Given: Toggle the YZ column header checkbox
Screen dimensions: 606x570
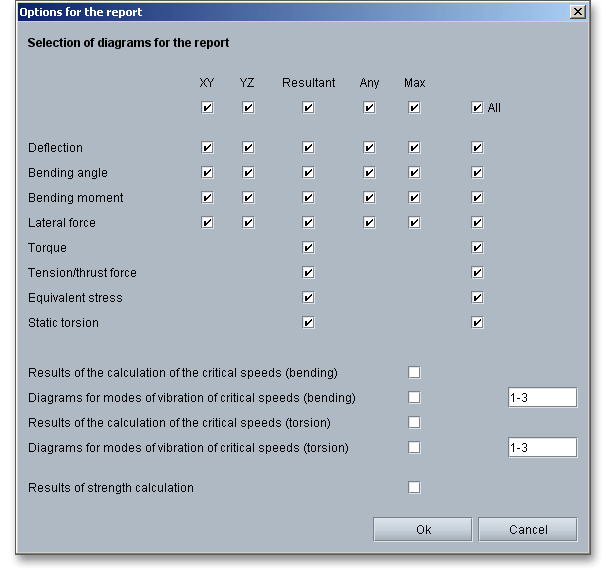Looking at the screenshot, I should pos(247,108).
